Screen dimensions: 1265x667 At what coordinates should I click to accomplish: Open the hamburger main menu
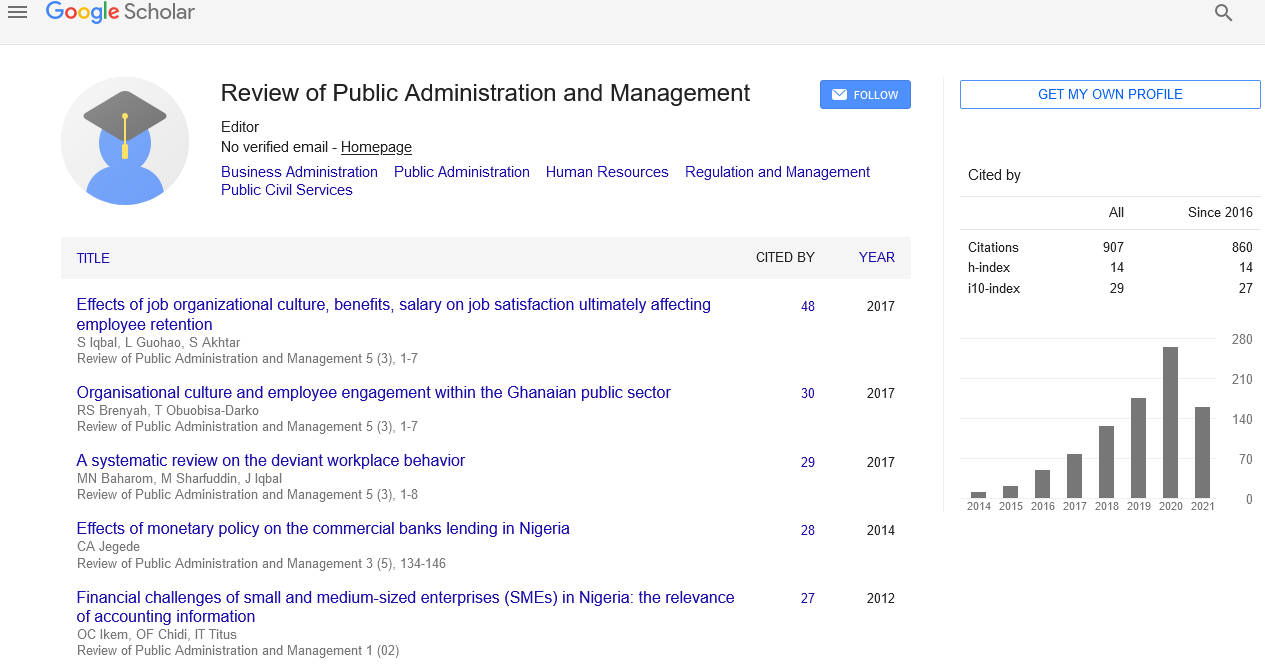pos(17,13)
